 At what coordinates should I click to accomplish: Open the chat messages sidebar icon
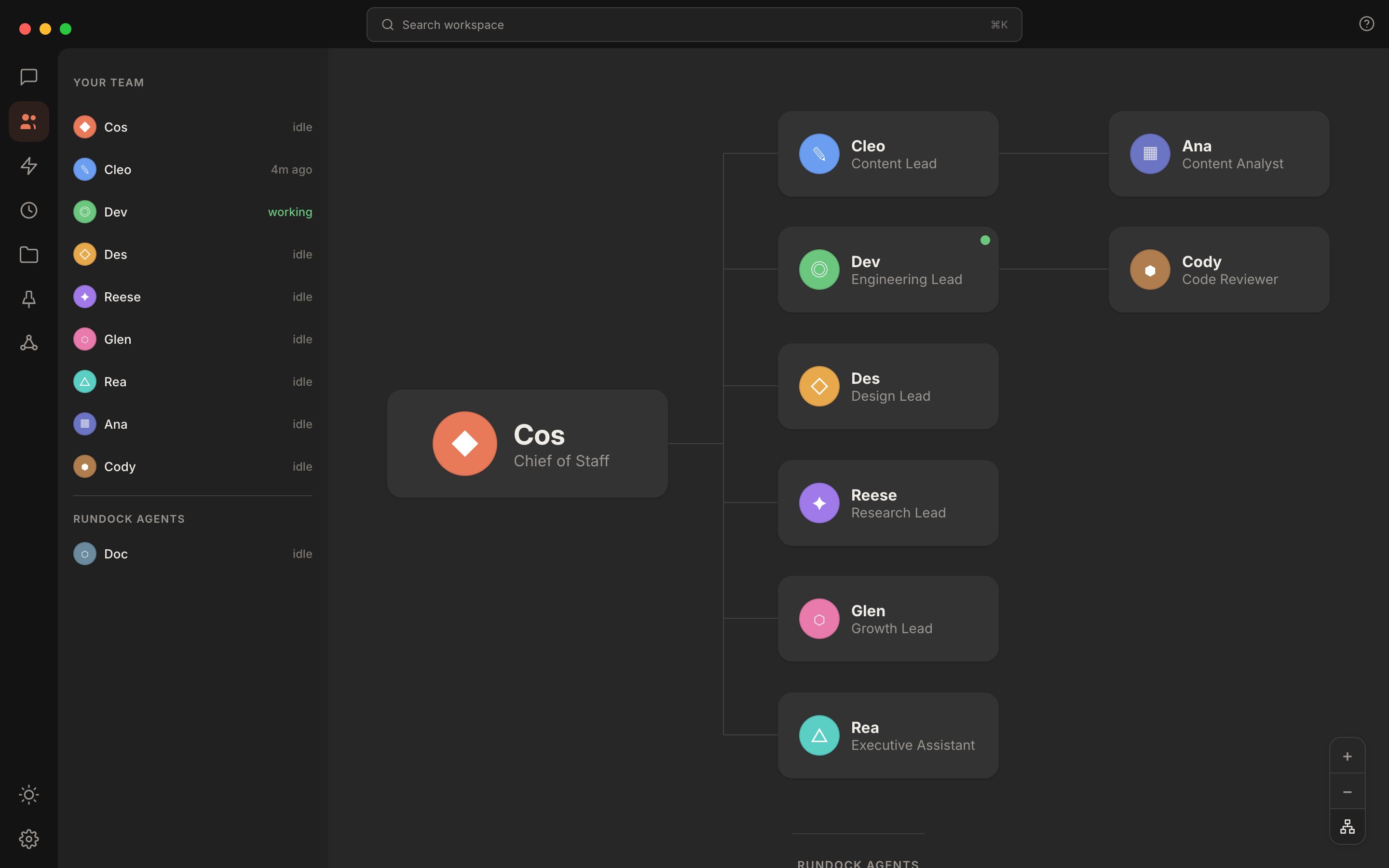pyautogui.click(x=29, y=77)
